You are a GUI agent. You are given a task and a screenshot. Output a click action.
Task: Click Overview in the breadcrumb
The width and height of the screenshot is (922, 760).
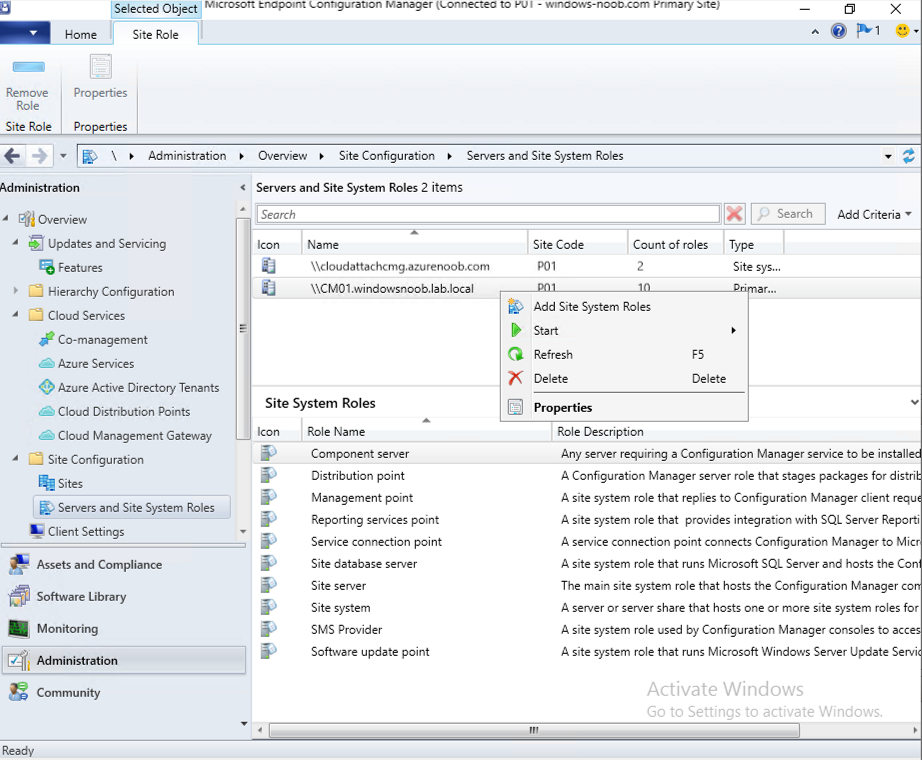point(282,156)
